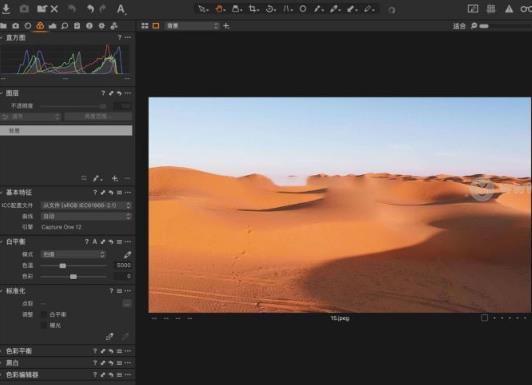Click the histogram panel help question mark

(x=119, y=37)
